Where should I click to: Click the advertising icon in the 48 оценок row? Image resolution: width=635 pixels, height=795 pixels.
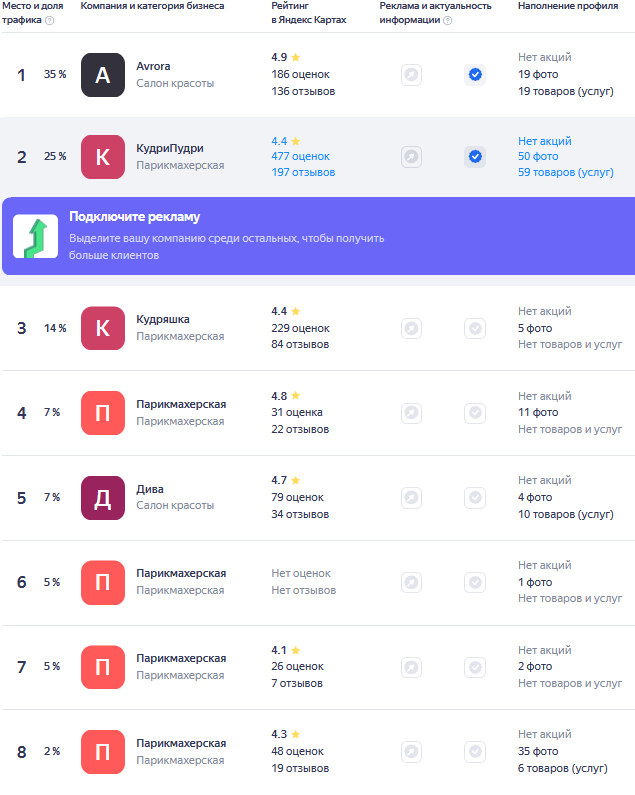coord(411,751)
